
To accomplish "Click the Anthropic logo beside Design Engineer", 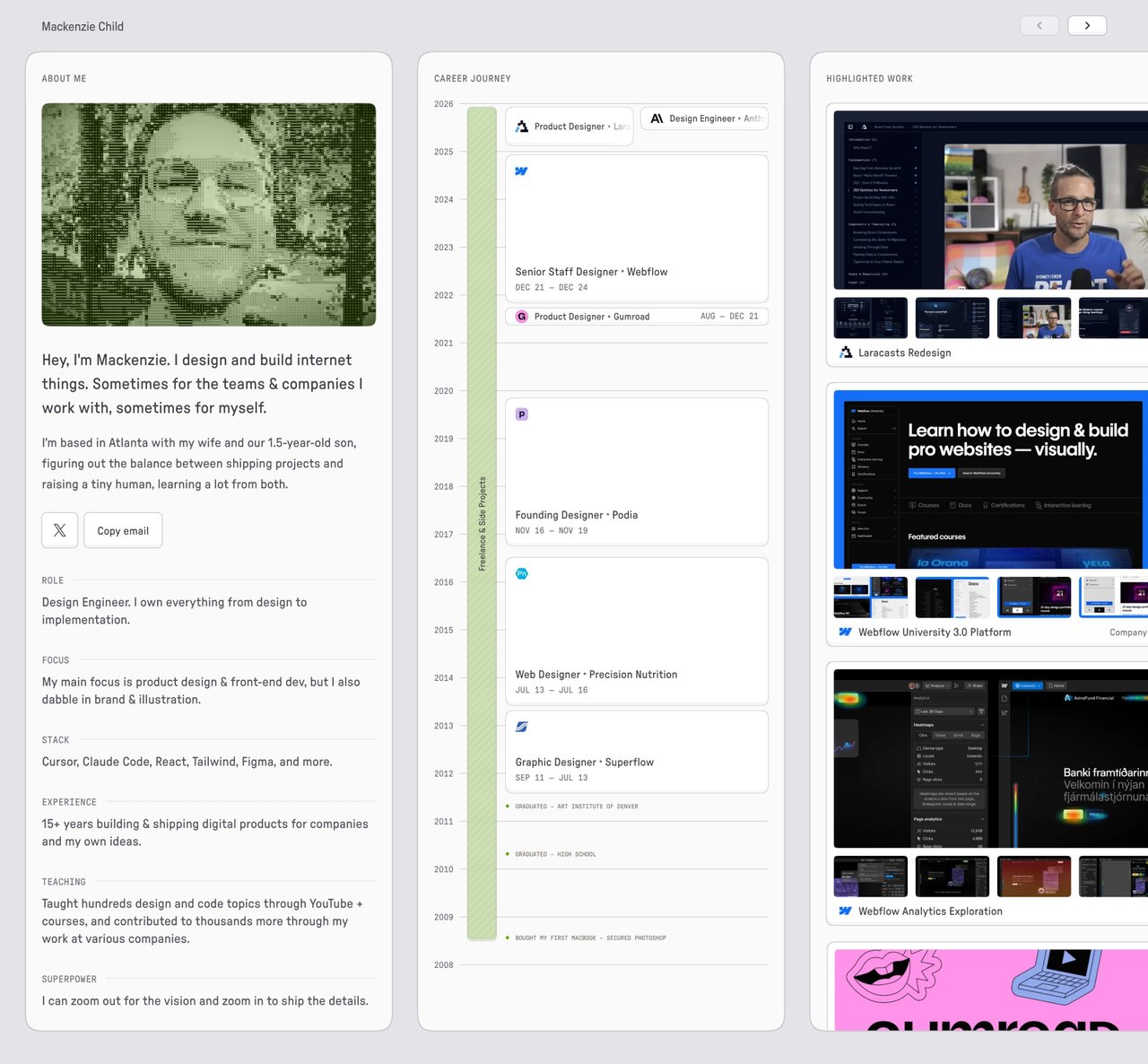I will coord(657,118).
